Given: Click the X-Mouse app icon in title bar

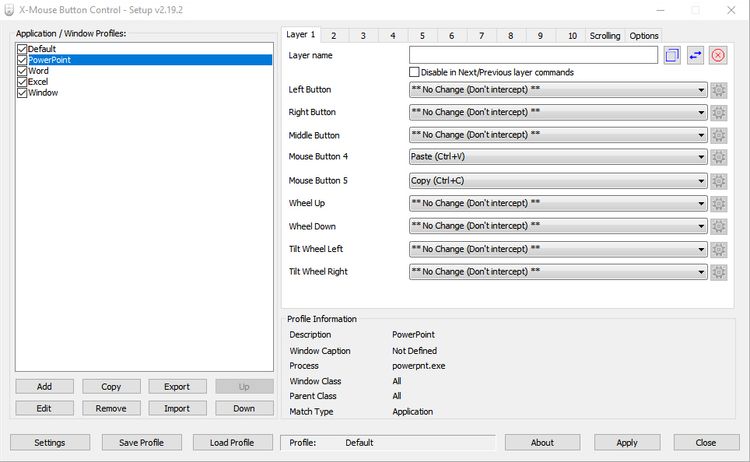Looking at the screenshot, I should point(9,10).
